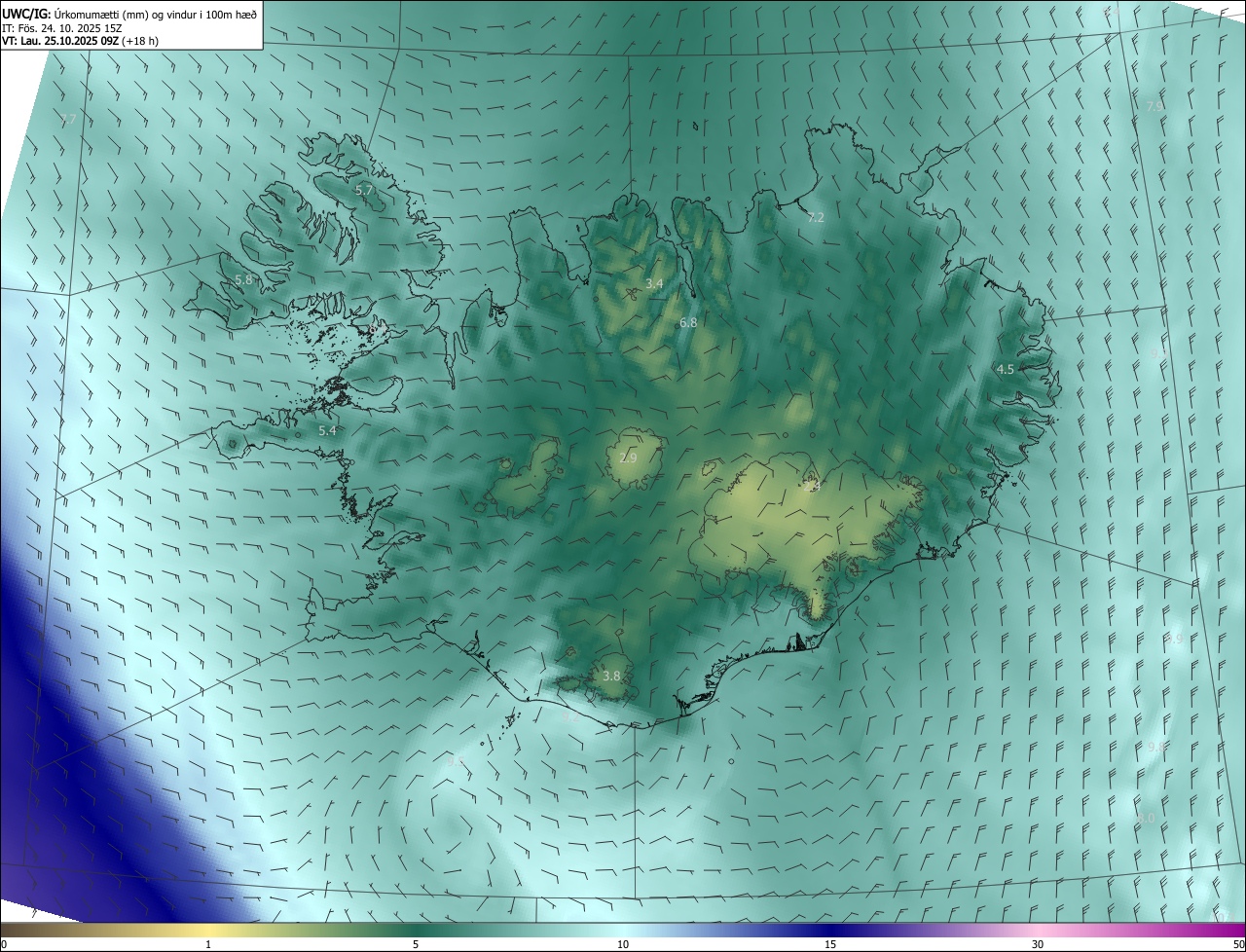Click the faint 7.9 value label
1246x952 pixels.
click(1154, 106)
